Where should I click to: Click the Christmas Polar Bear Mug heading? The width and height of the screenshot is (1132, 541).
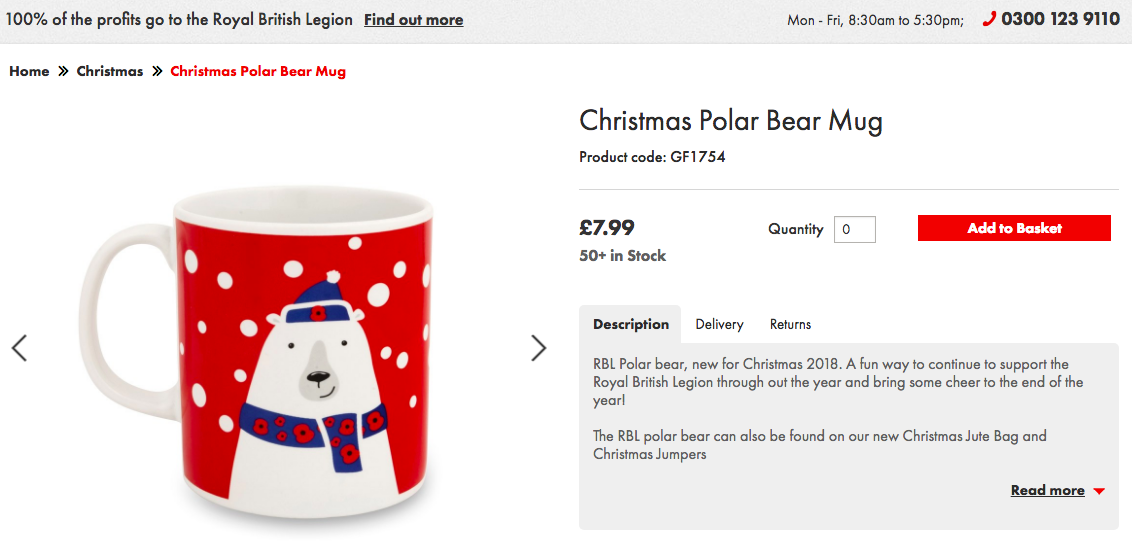[731, 121]
